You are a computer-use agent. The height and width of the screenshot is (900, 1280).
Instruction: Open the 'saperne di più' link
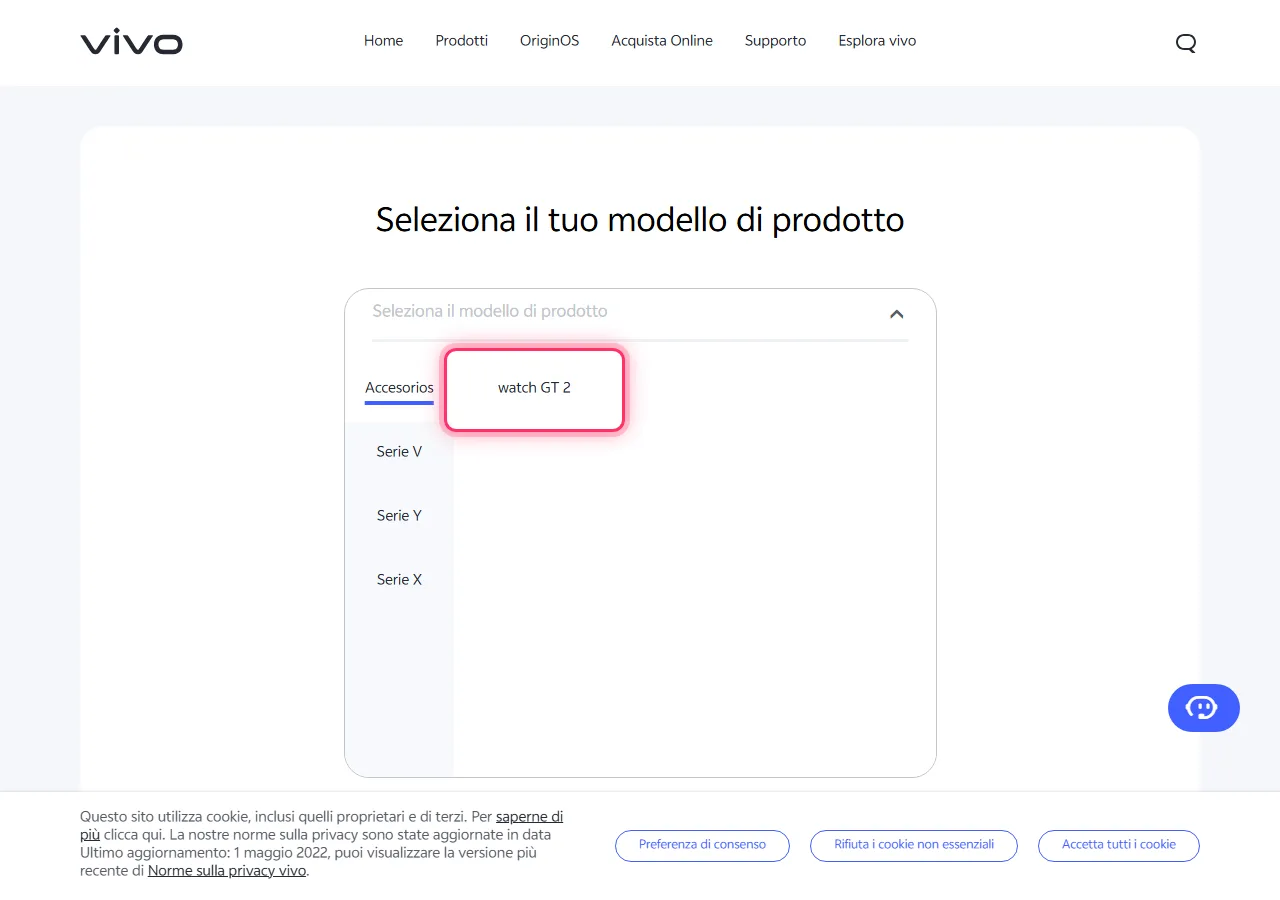coord(529,817)
